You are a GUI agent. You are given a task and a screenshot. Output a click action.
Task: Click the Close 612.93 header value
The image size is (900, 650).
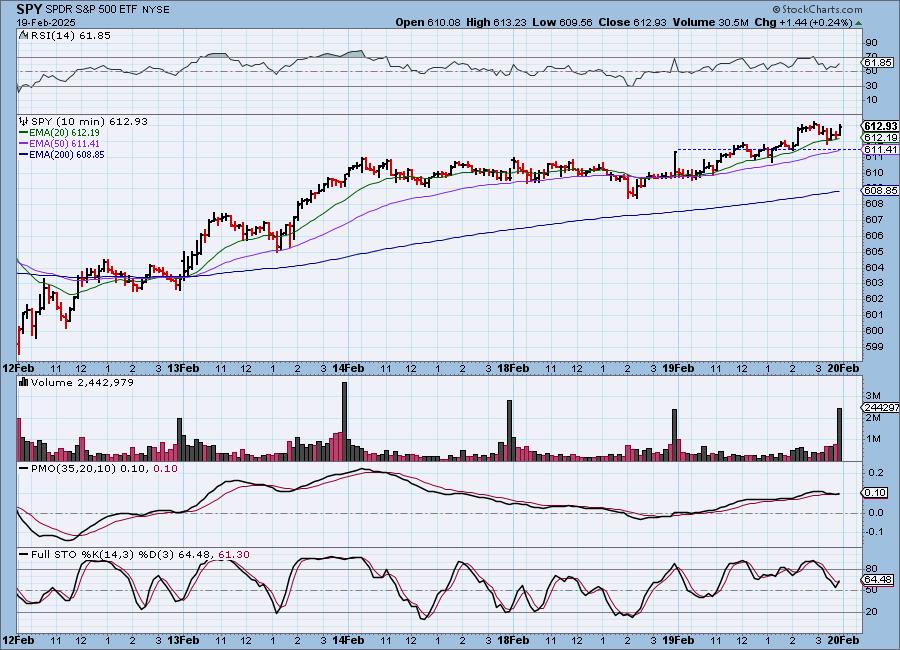click(x=633, y=22)
